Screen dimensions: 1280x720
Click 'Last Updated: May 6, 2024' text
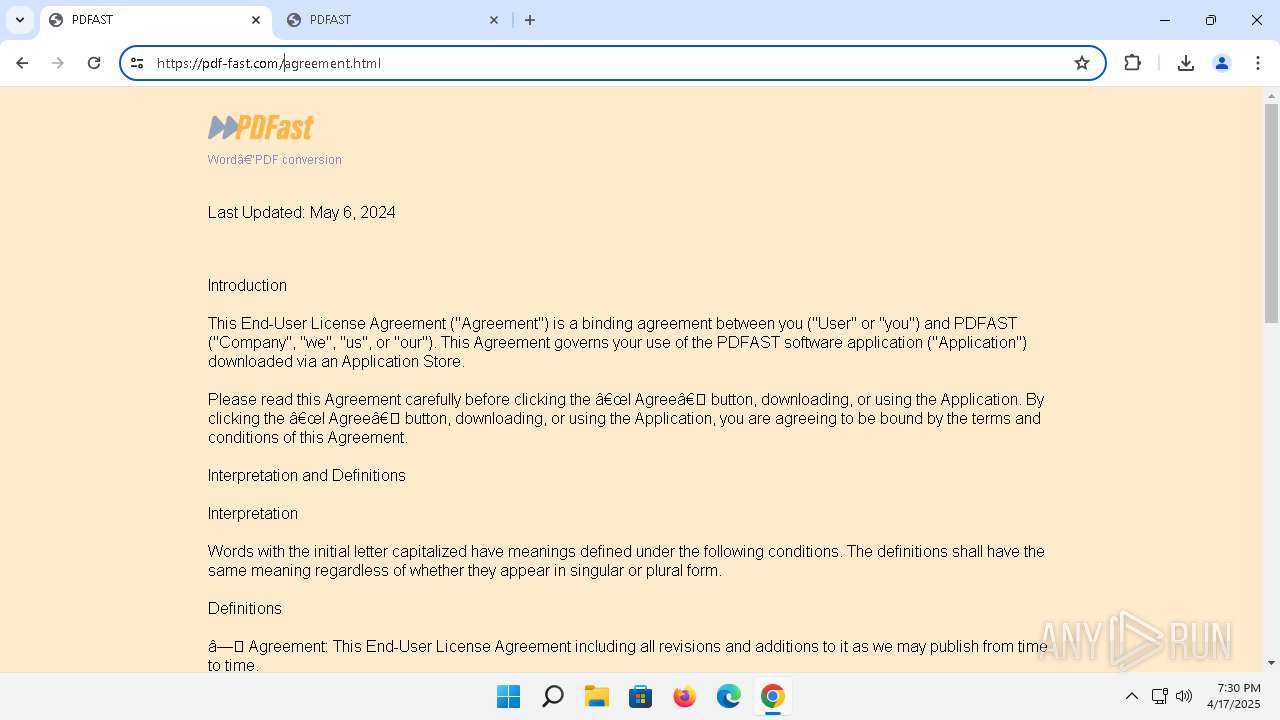[x=302, y=212]
